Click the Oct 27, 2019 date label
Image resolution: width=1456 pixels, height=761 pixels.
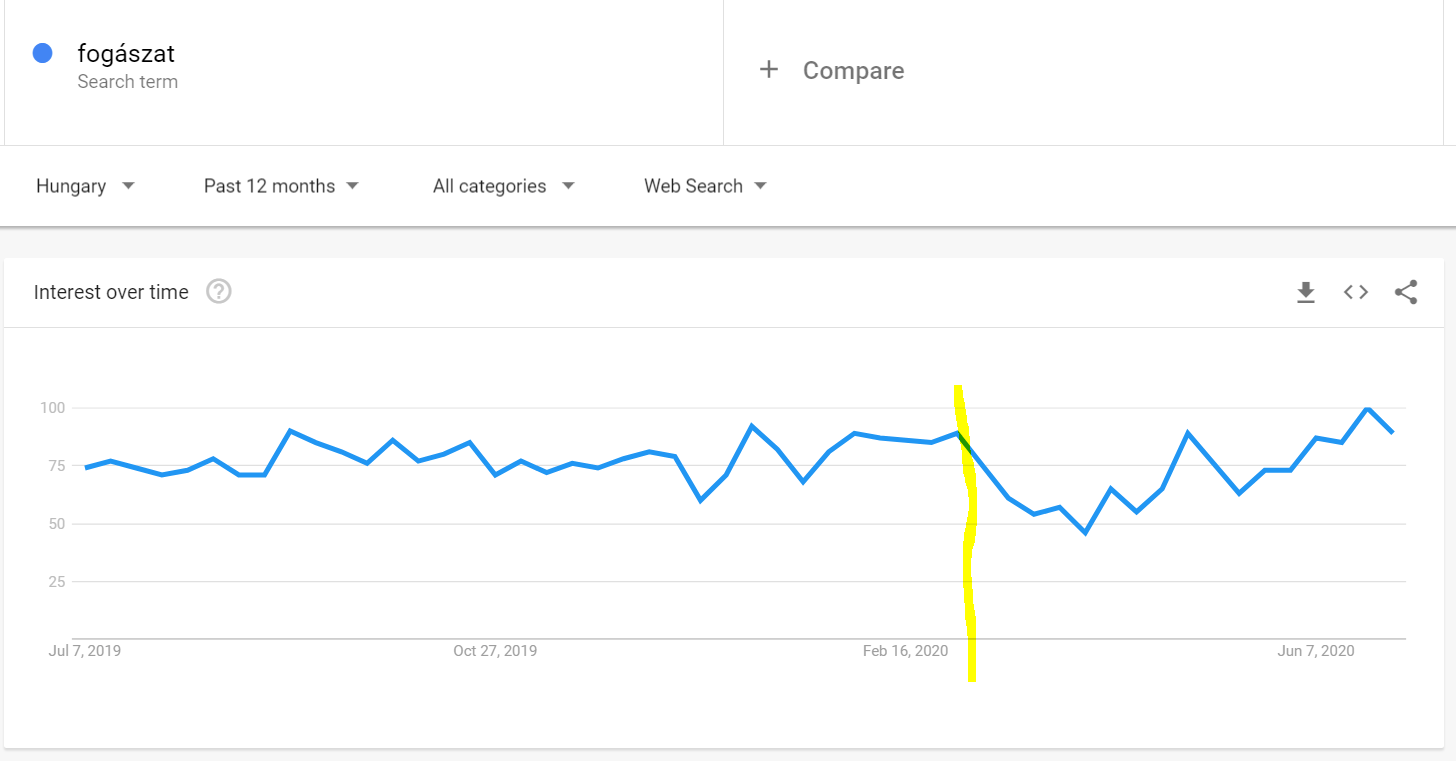495,651
